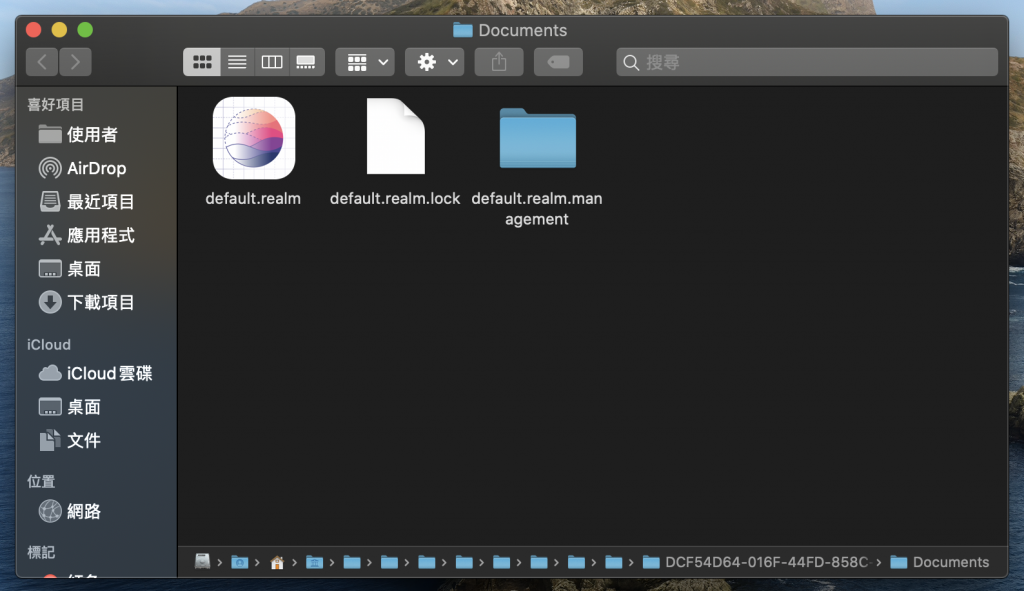Open AirDrop in the sidebar
This screenshot has height=591, width=1024.
pyautogui.click(x=96, y=168)
